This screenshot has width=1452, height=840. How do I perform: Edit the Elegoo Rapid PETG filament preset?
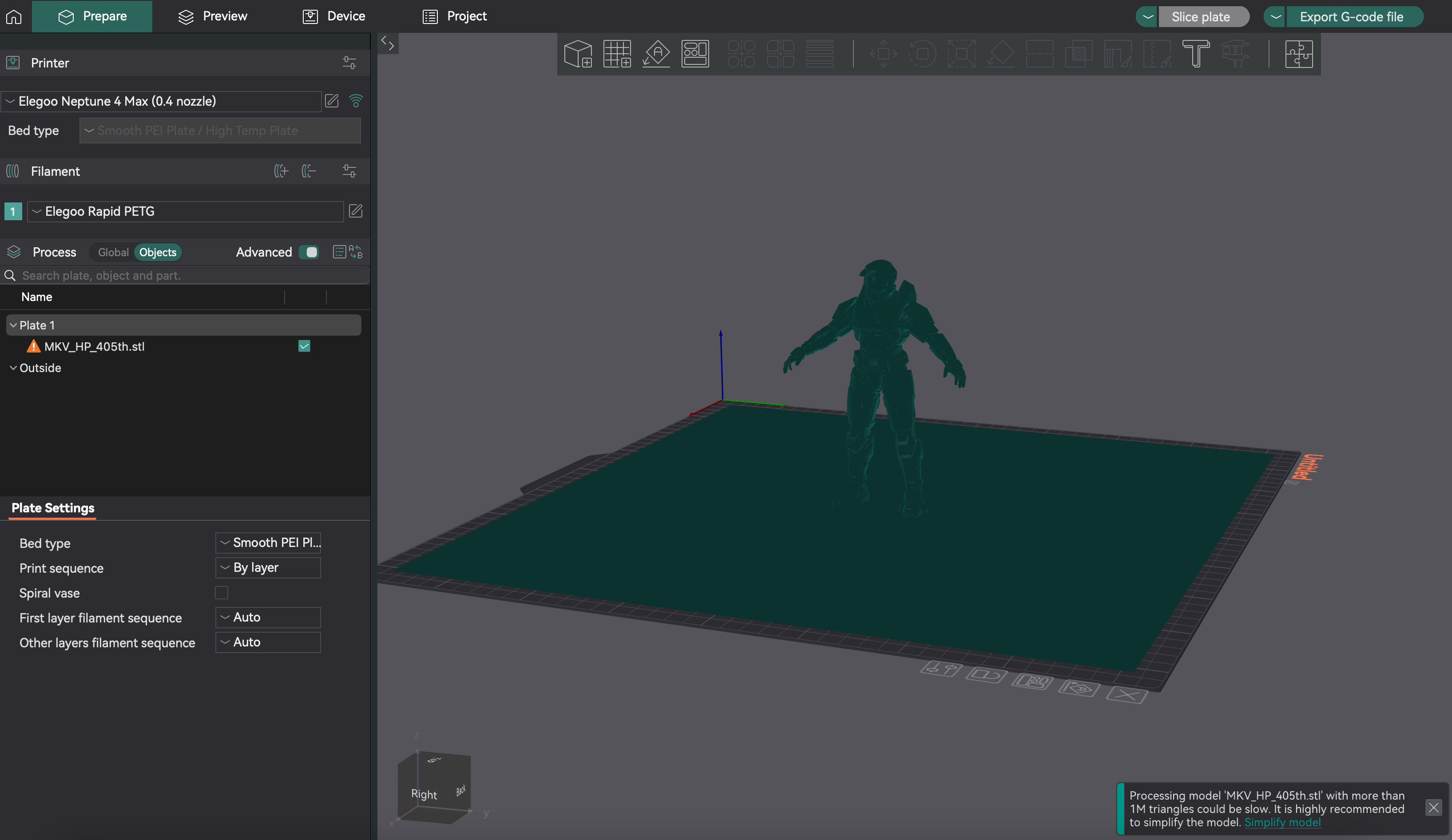[x=356, y=211]
